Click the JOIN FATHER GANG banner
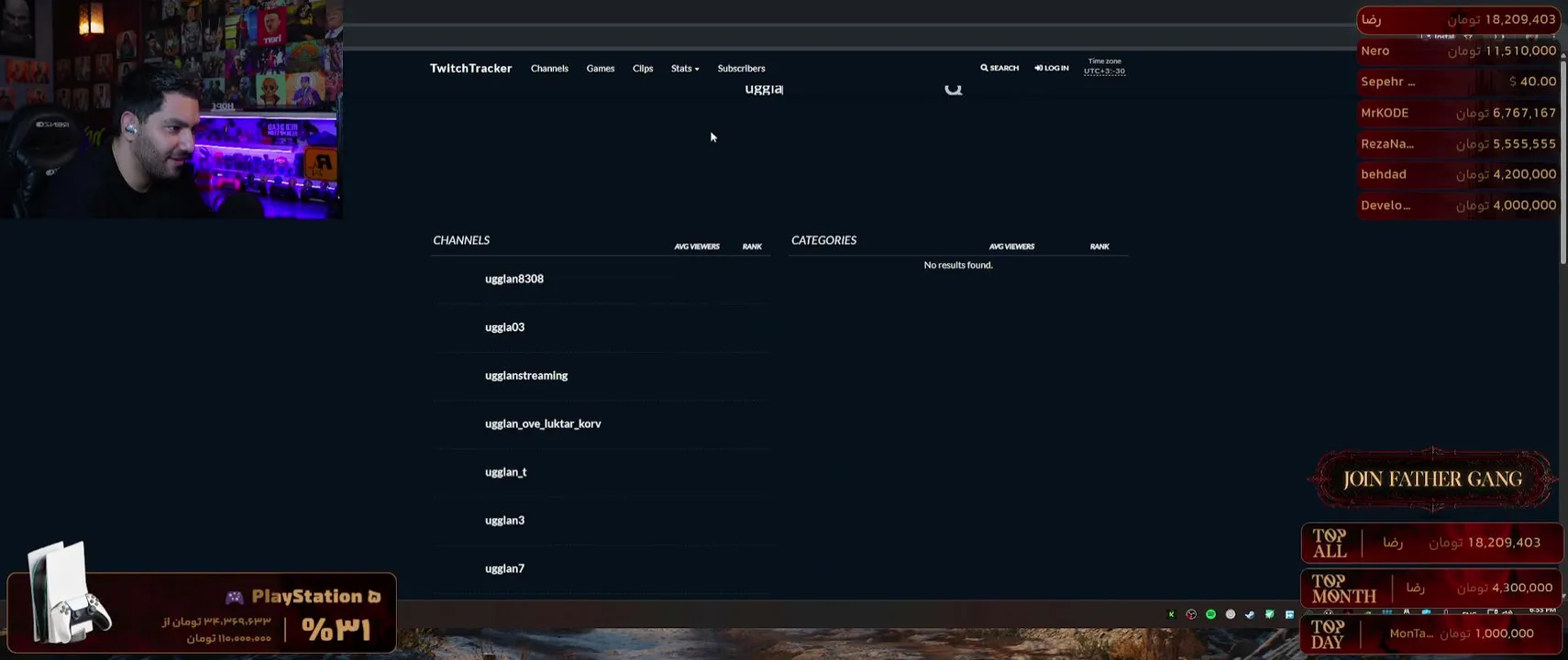1568x660 pixels. (x=1432, y=478)
